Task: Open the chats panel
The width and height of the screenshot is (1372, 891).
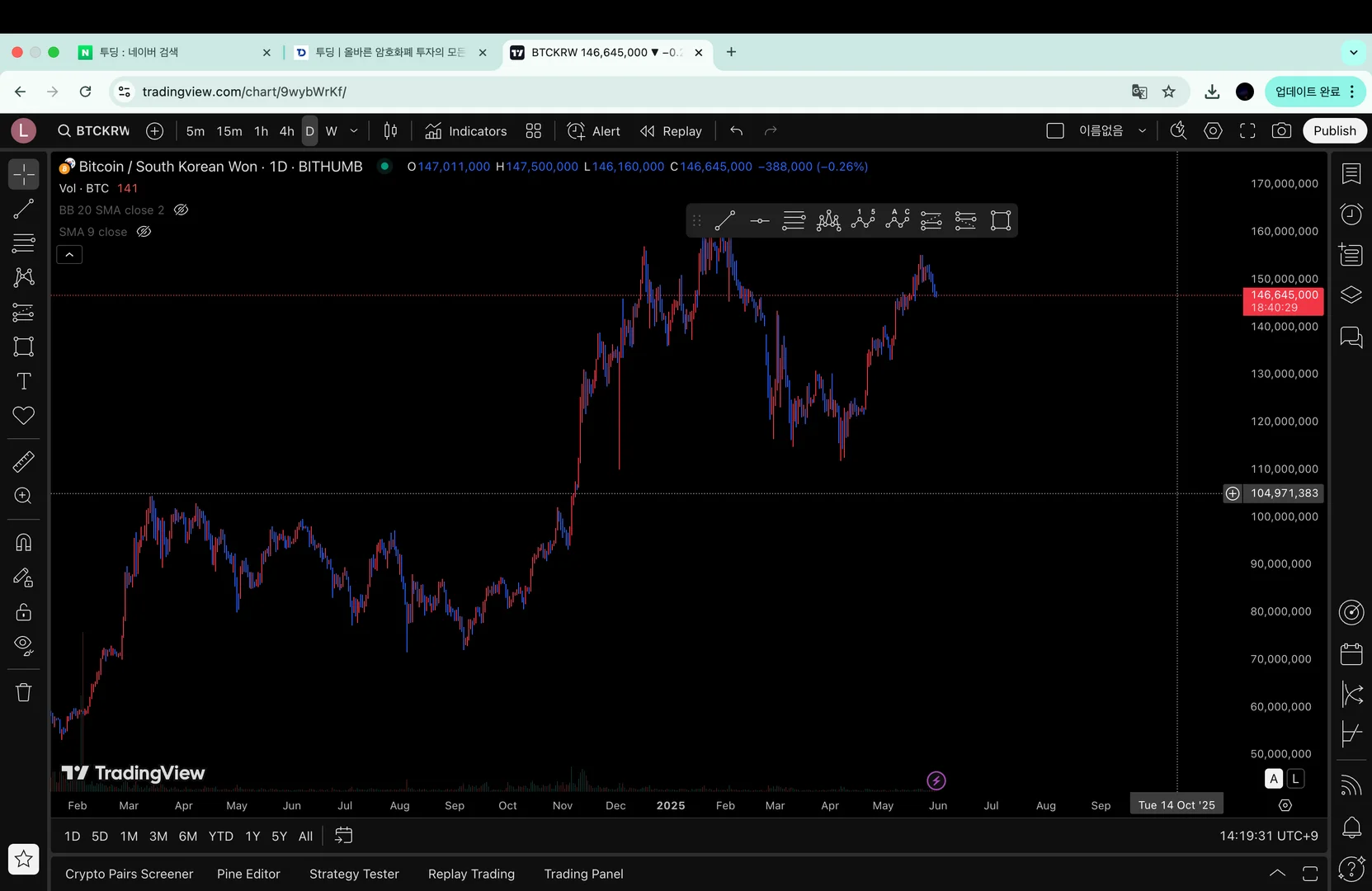Action: 1351,337
